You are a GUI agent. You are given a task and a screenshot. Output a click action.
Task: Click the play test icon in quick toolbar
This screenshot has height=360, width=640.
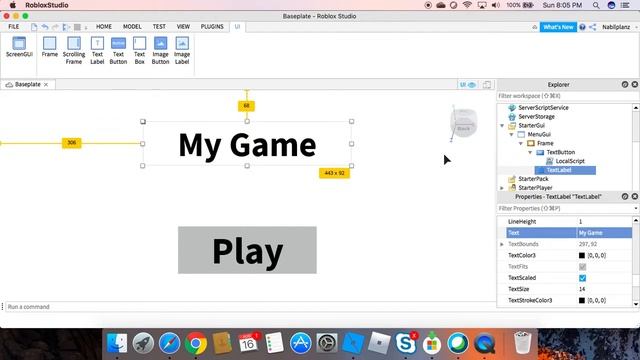(67, 27)
